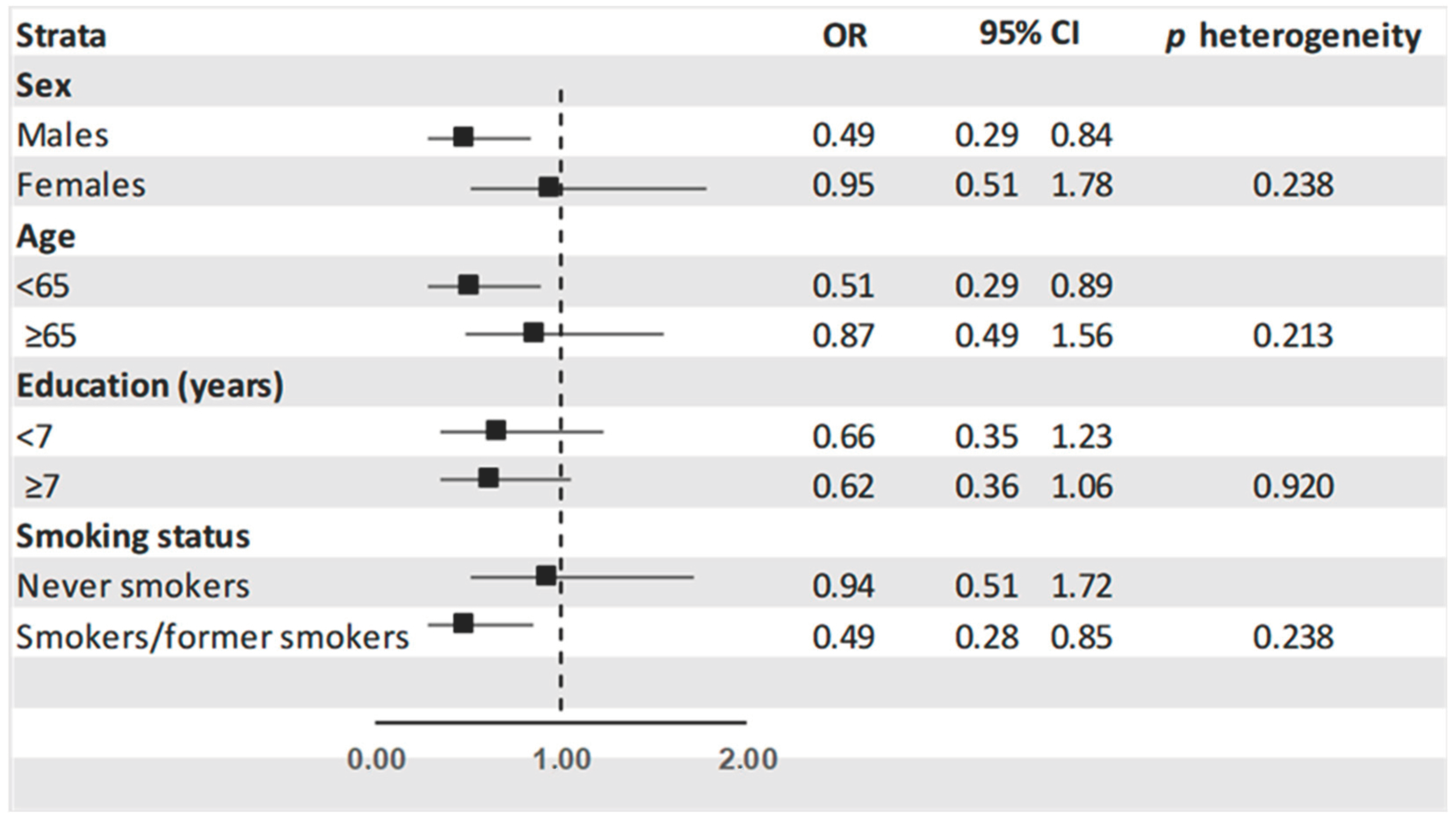Viewport: 1456px width, 826px height.
Task: Click the p heterogeneity column header
Action: 1293,37
